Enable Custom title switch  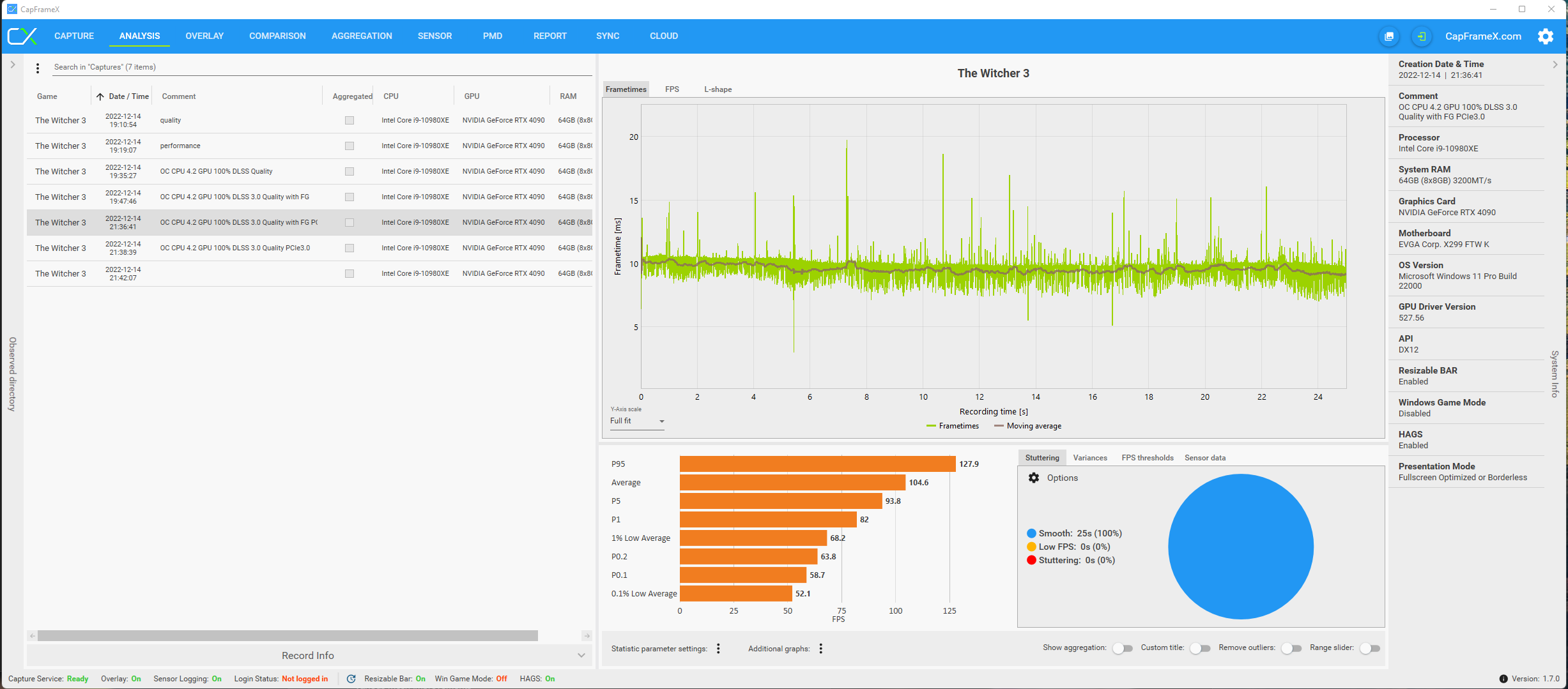[1200, 648]
